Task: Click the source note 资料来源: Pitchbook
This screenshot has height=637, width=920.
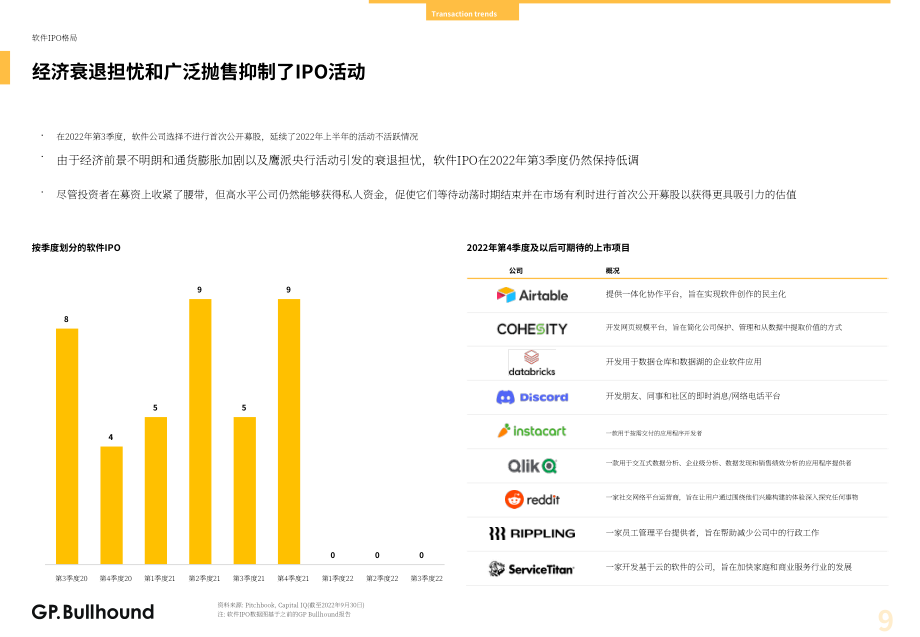Action: 291,605
